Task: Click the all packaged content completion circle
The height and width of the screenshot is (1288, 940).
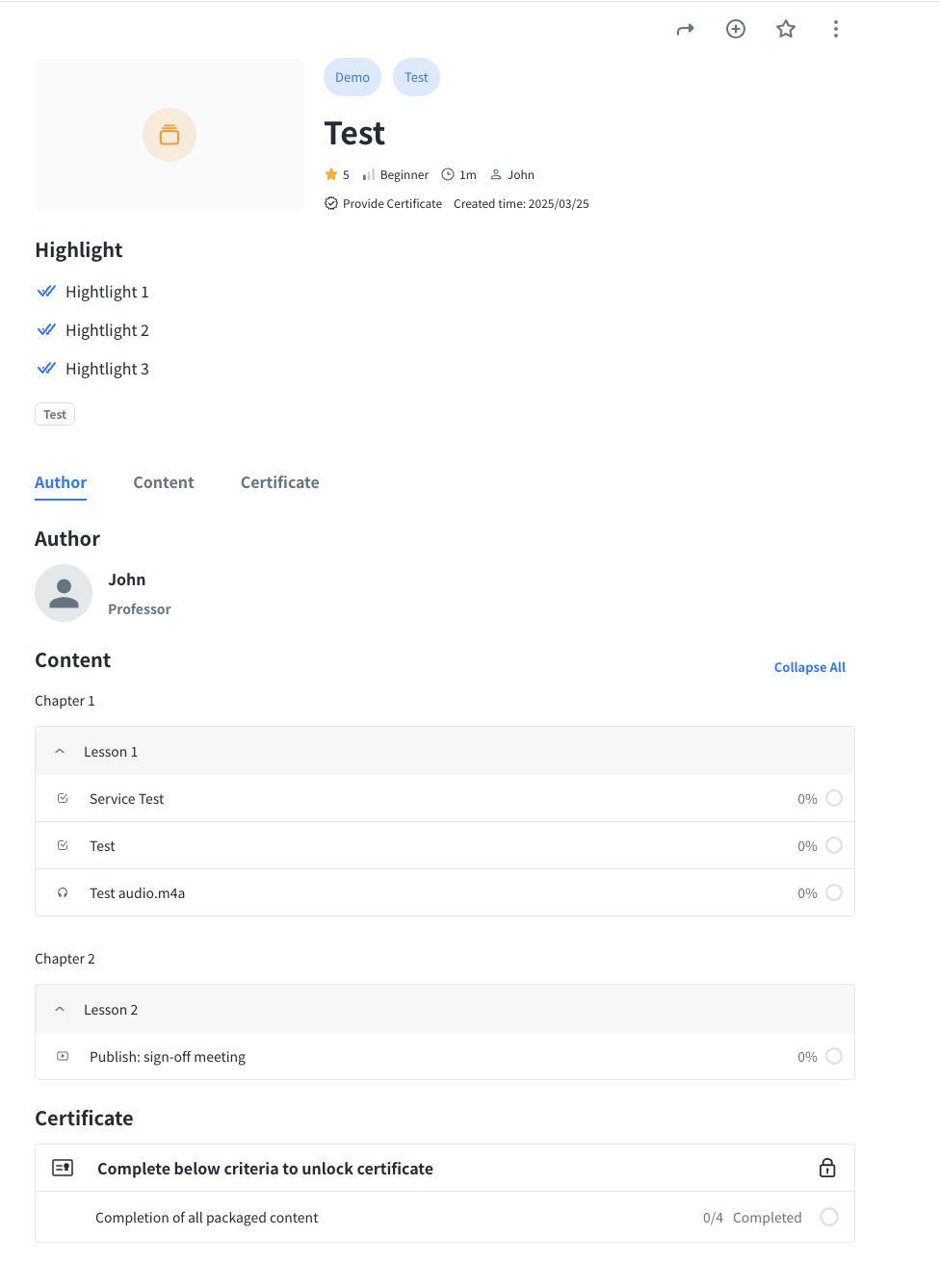Action: (829, 1217)
